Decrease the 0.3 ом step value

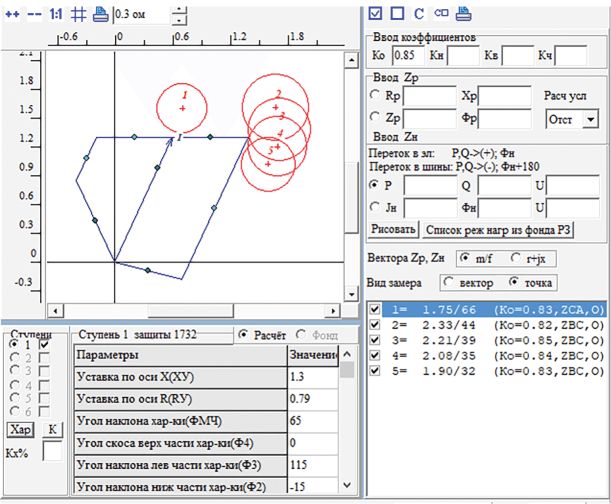pos(179,20)
